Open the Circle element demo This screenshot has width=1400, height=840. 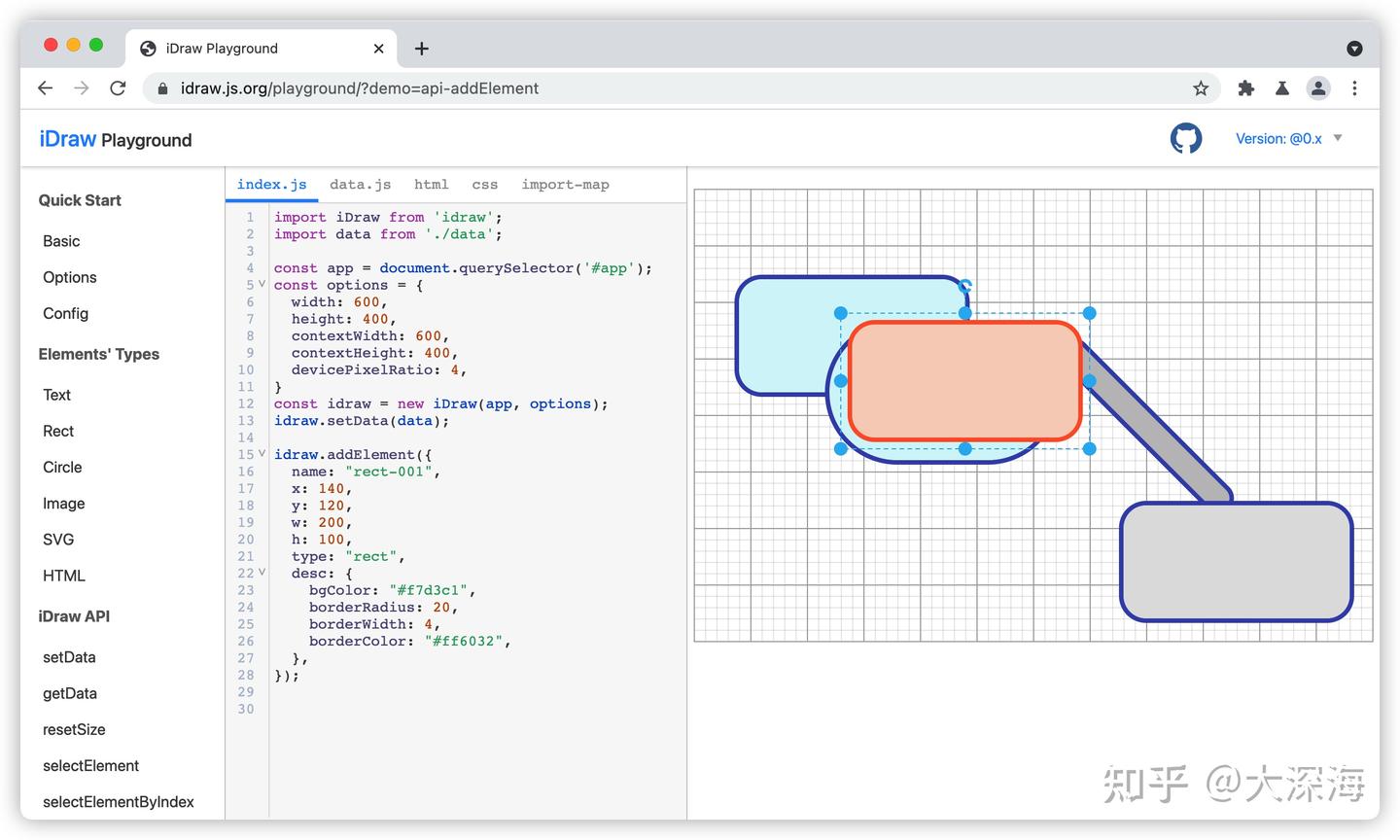62,468
